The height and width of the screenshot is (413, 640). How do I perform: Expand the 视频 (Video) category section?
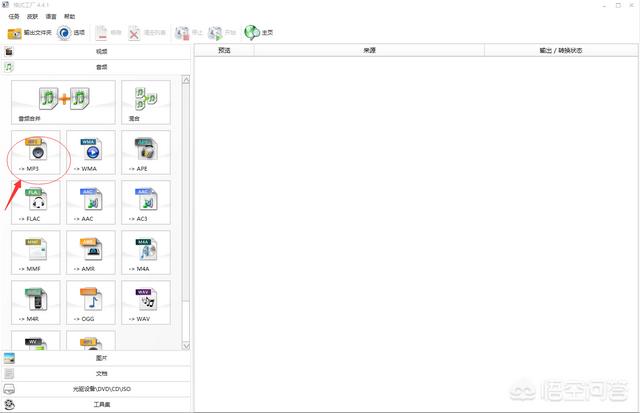tap(100, 51)
